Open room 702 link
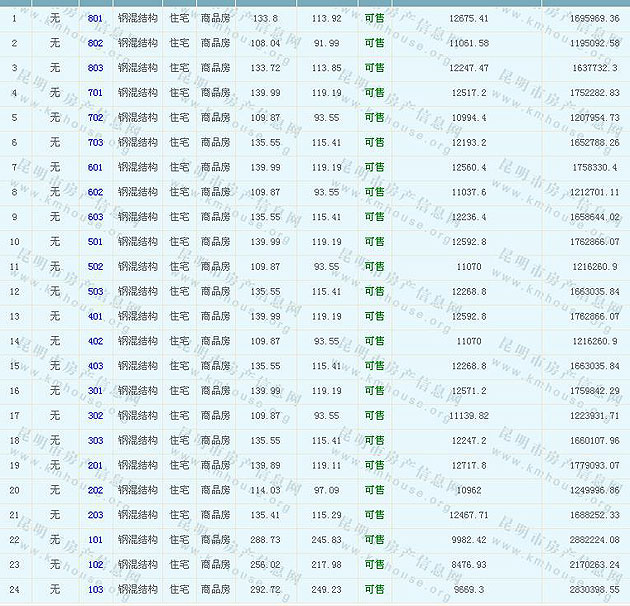The width and height of the screenshot is (630, 606). click(x=95, y=118)
